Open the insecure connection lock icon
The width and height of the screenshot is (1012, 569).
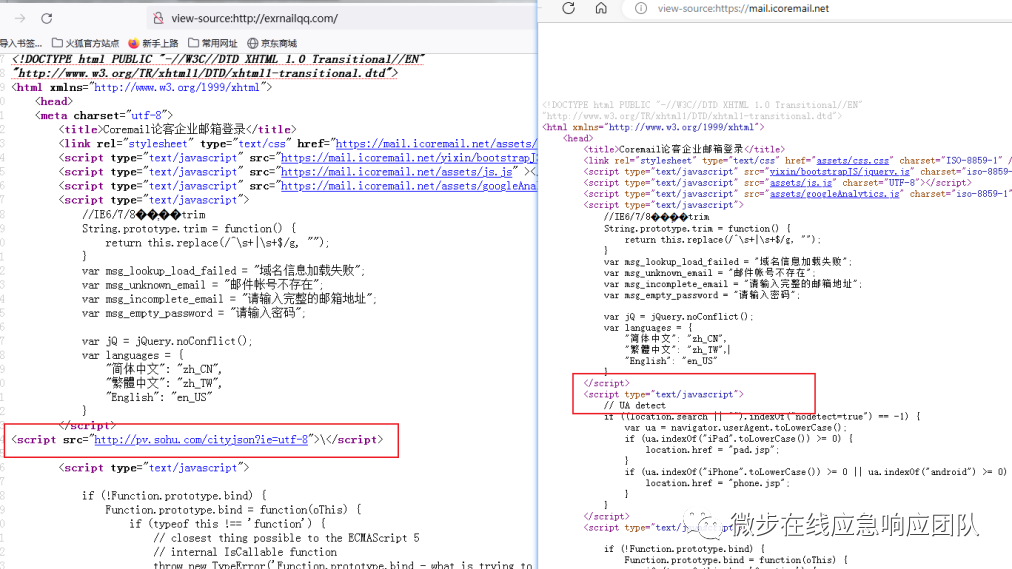point(158,18)
